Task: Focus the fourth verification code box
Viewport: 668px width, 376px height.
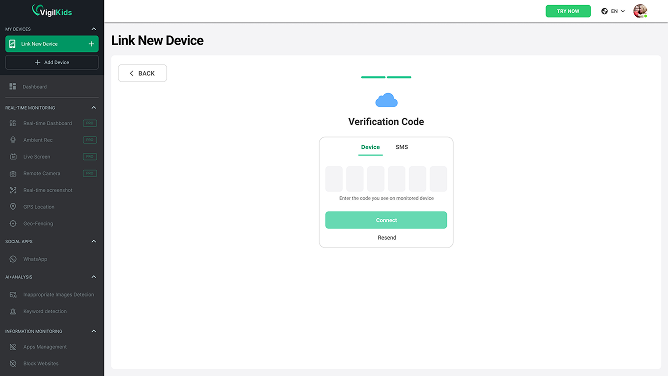Action: point(397,179)
